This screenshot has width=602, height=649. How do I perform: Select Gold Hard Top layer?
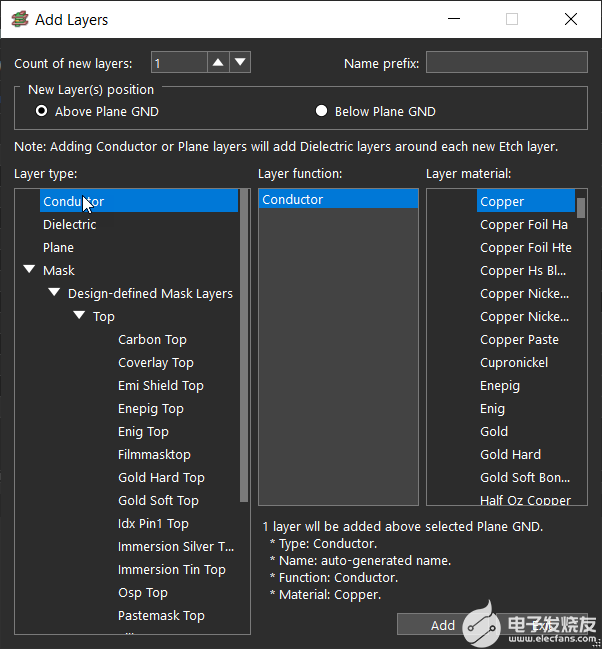coord(161,478)
